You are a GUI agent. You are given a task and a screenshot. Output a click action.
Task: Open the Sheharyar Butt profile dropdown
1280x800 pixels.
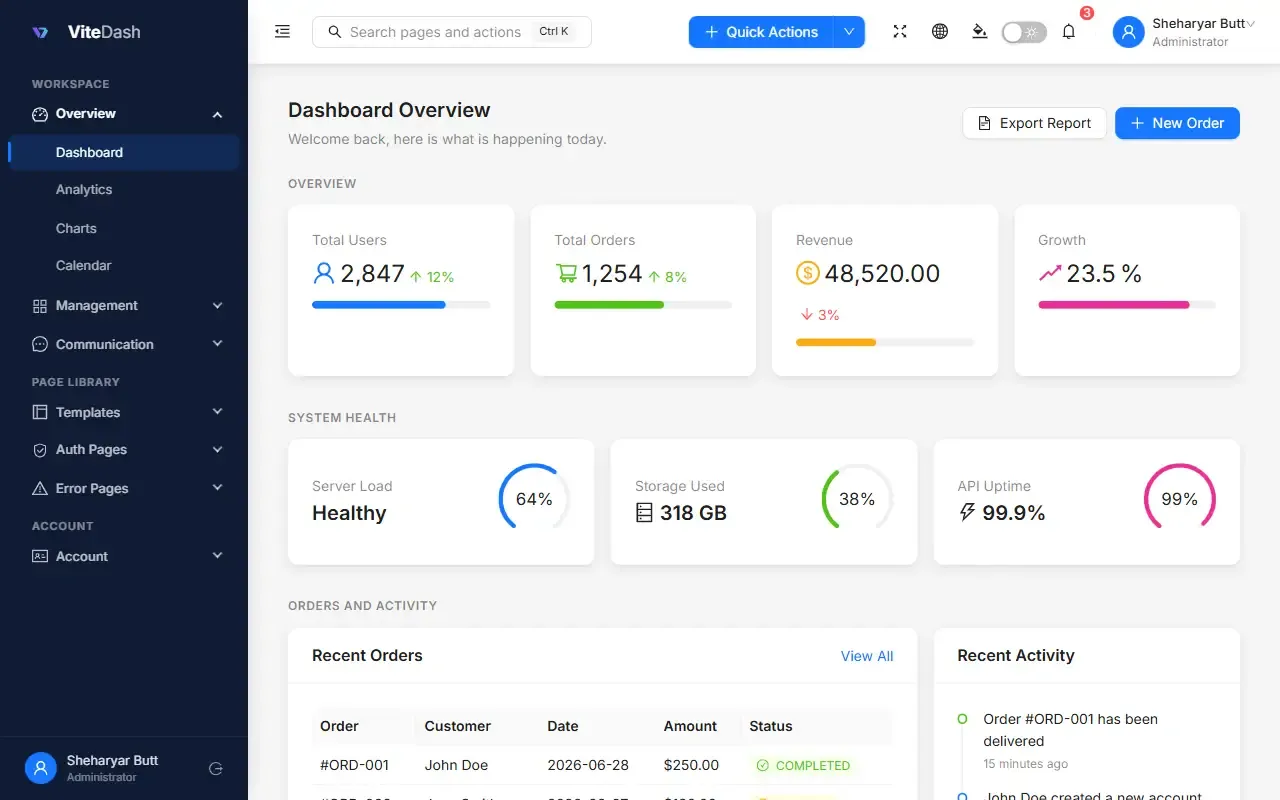pos(1185,32)
